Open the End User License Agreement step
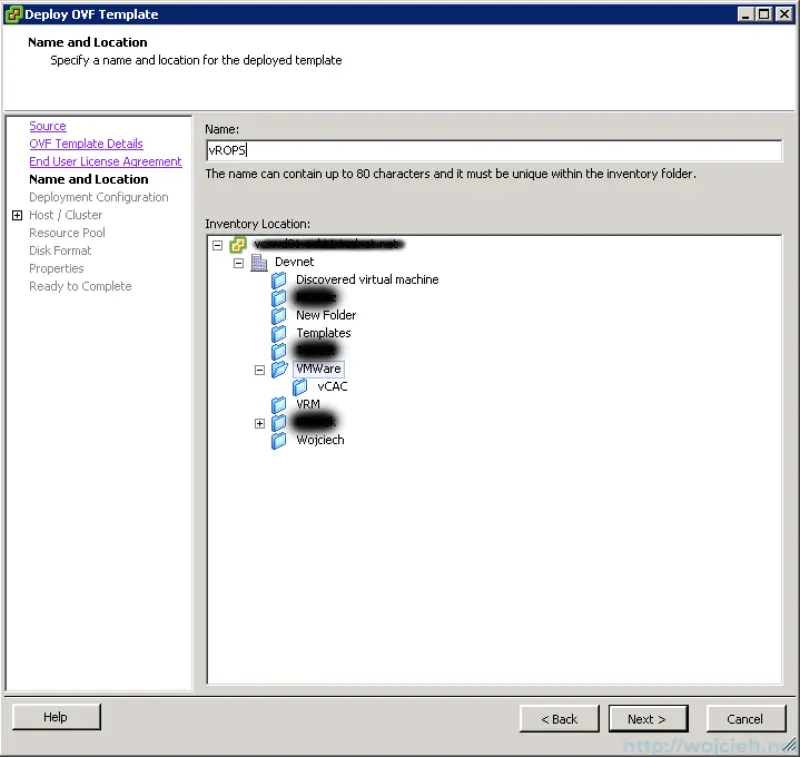Image resolution: width=800 pixels, height=757 pixels. coord(105,161)
